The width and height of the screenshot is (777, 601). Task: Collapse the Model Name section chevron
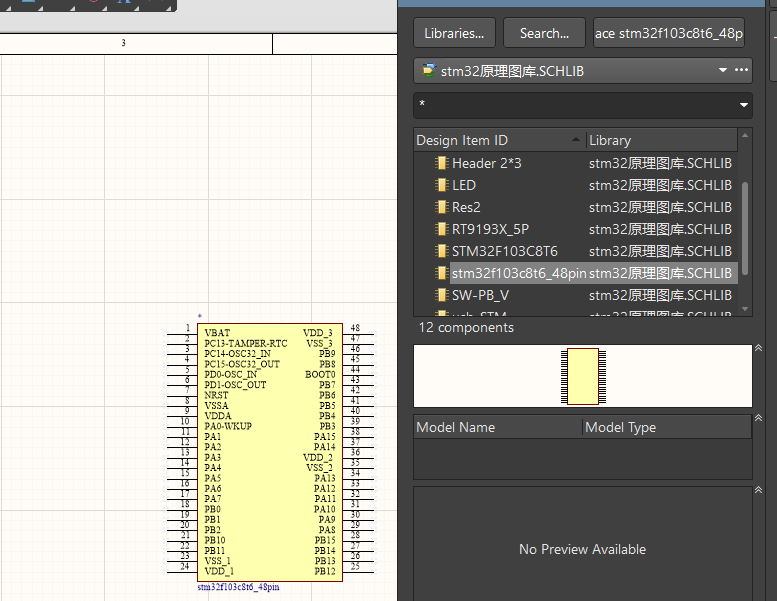pos(758,418)
